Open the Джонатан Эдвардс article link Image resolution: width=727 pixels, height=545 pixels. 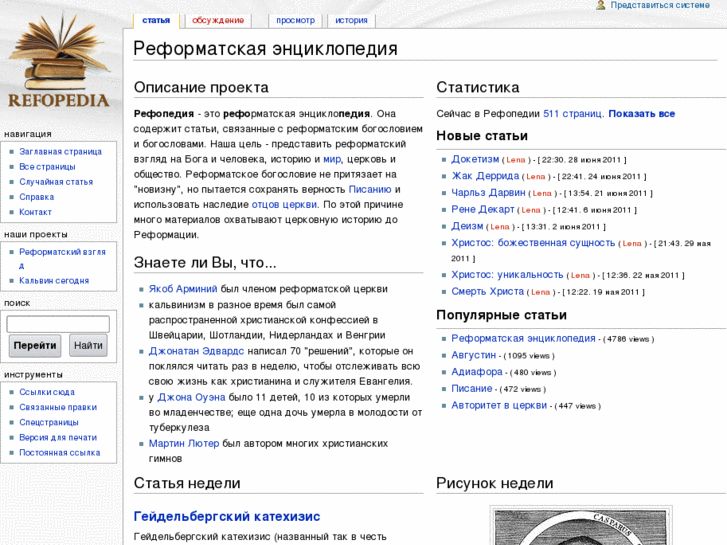pyautogui.click(x=196, y=351)
